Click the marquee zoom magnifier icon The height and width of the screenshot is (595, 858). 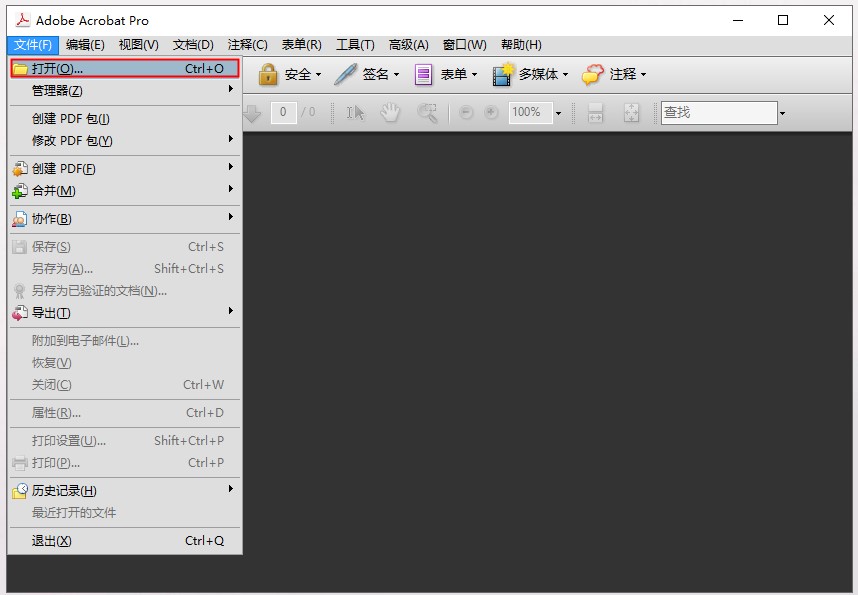click(x=427, y=113)
